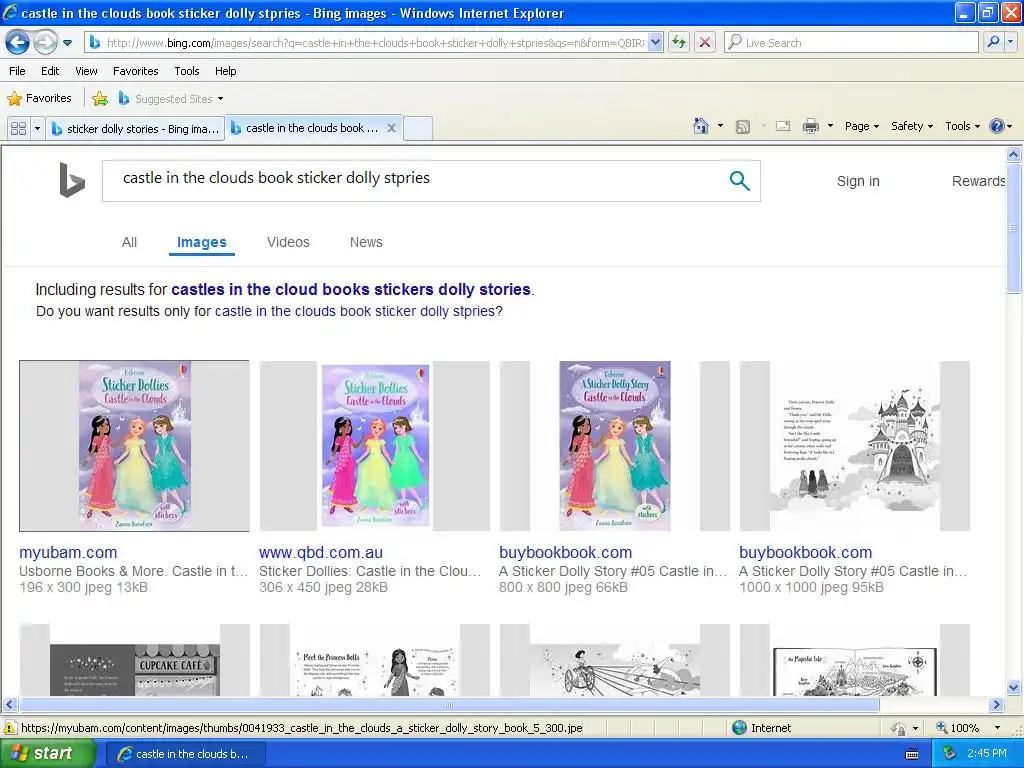
Task: Click the corrected query suggestion link
Action: 351,289
